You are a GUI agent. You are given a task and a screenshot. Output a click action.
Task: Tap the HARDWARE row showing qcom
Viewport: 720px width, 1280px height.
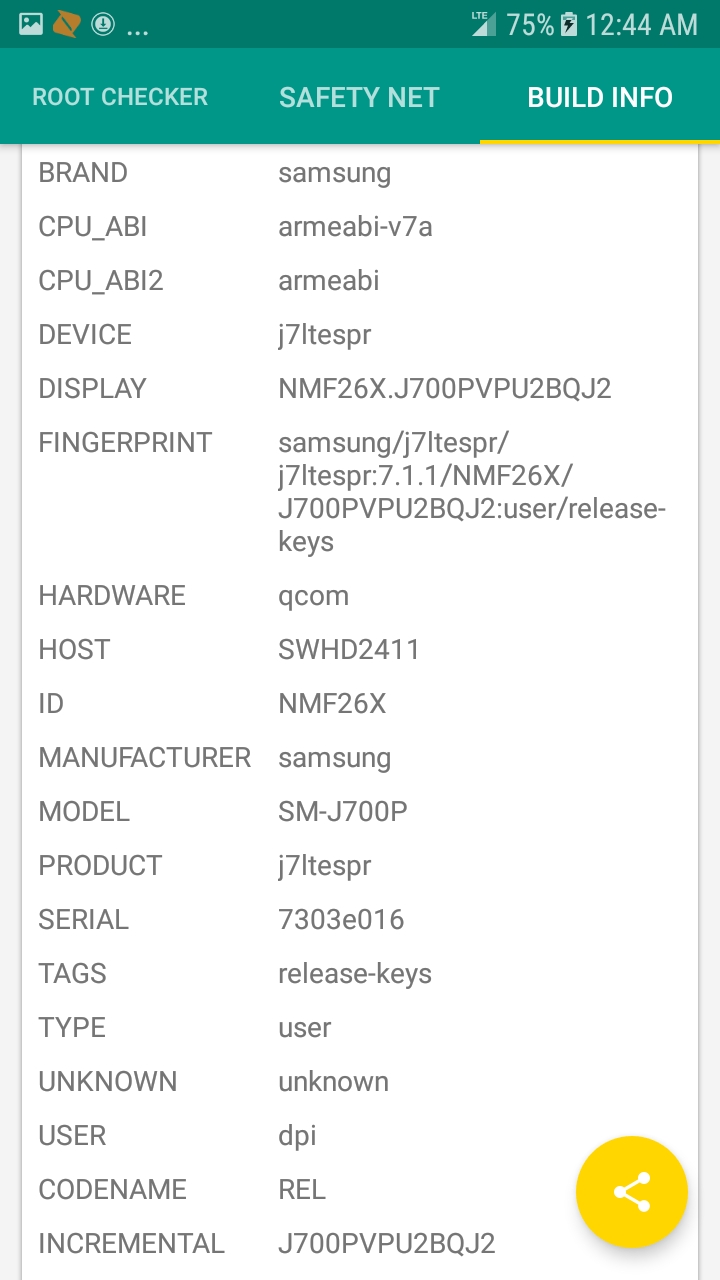tap(360, 596)
